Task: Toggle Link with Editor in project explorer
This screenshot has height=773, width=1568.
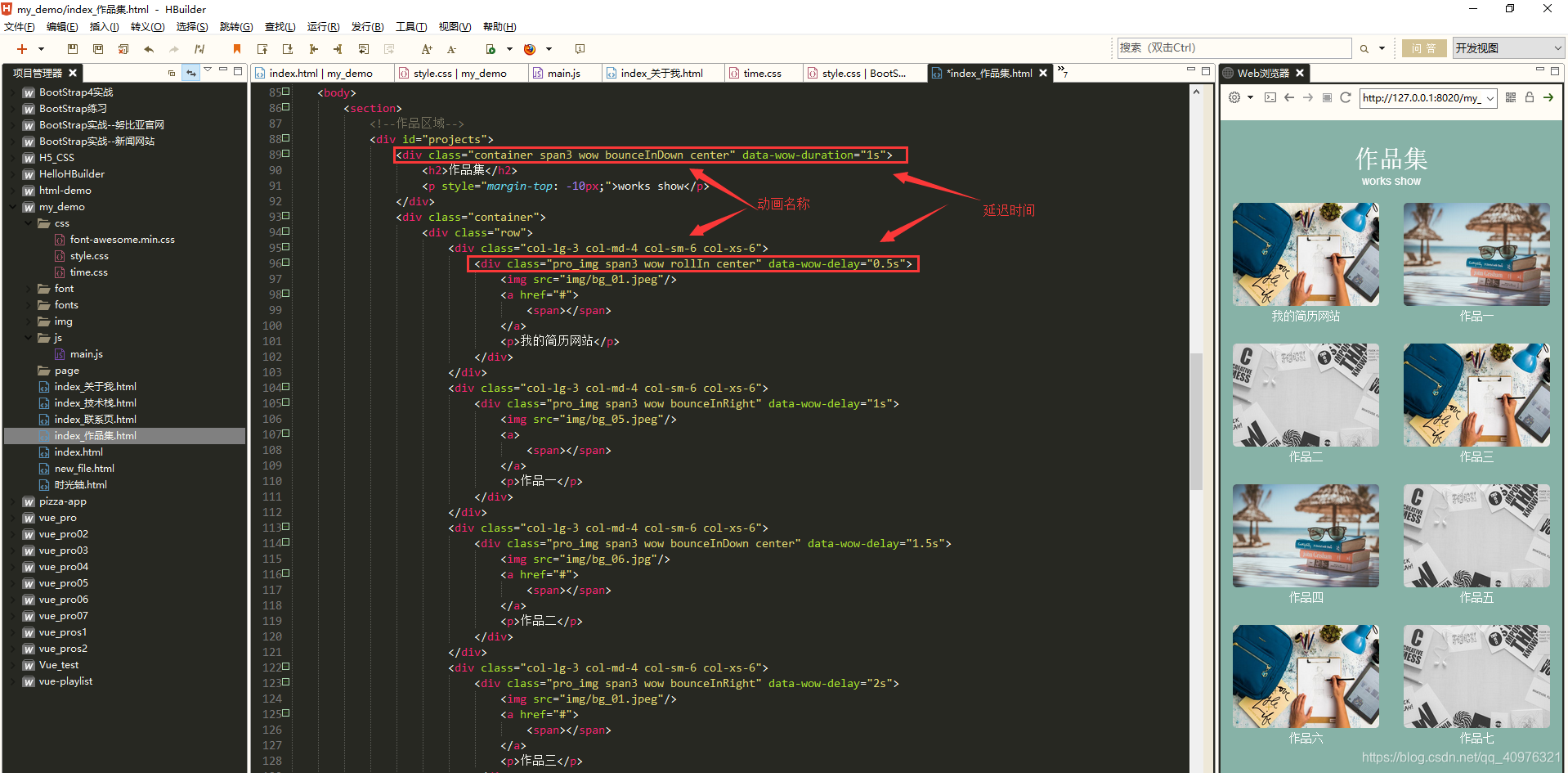Action: (x=190, y=73)
